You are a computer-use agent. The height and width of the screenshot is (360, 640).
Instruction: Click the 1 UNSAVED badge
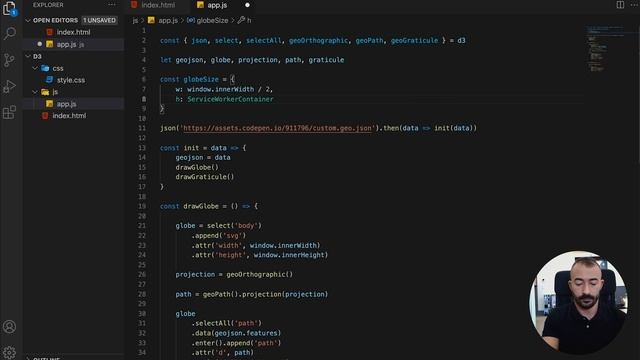pyautogui.click(x=100, y=20)
